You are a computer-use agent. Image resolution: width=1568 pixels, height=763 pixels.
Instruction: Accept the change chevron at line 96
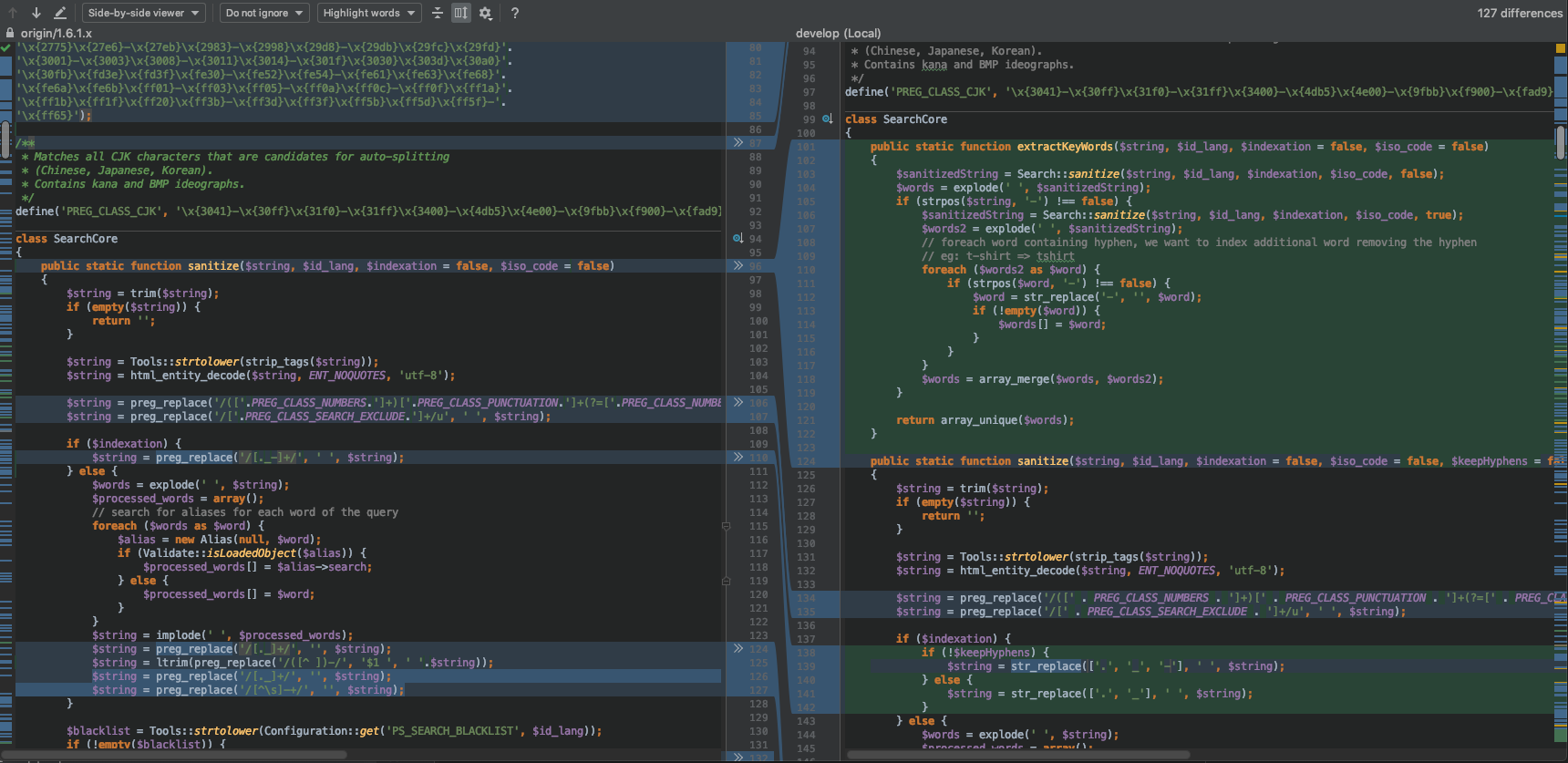point(738,266)
